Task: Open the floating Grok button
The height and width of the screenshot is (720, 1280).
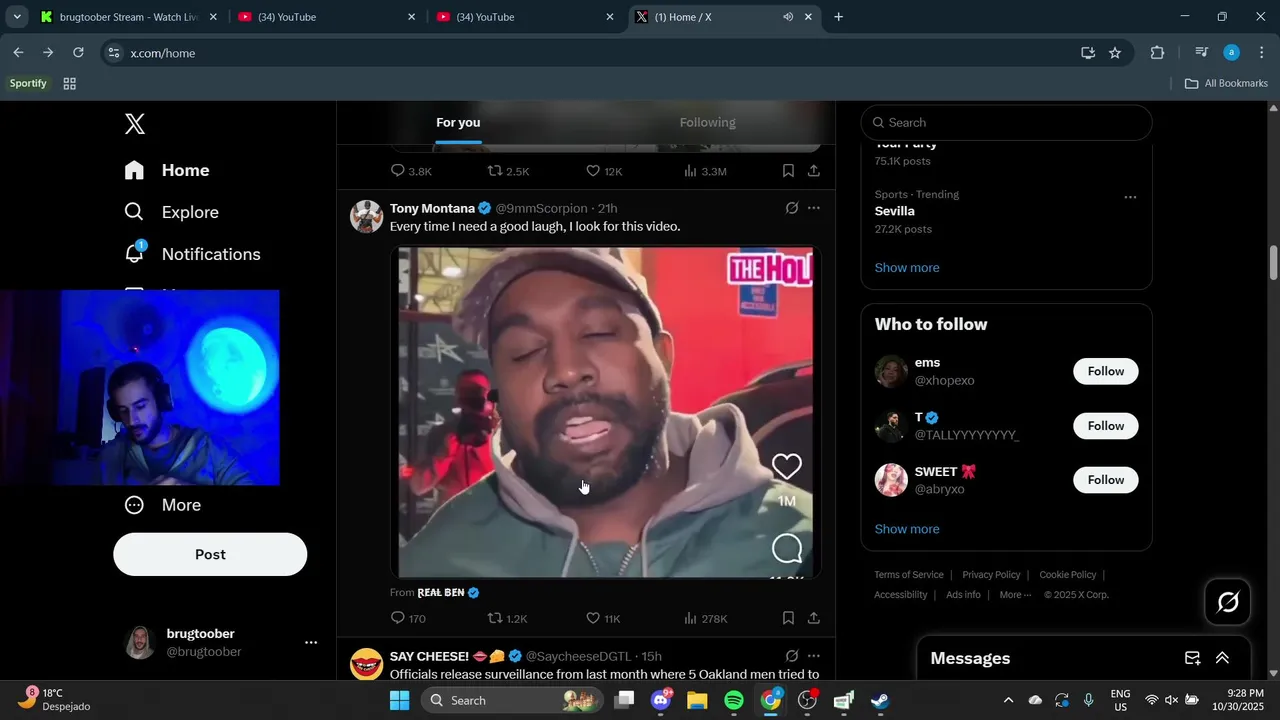Action: coord(1228,602)
